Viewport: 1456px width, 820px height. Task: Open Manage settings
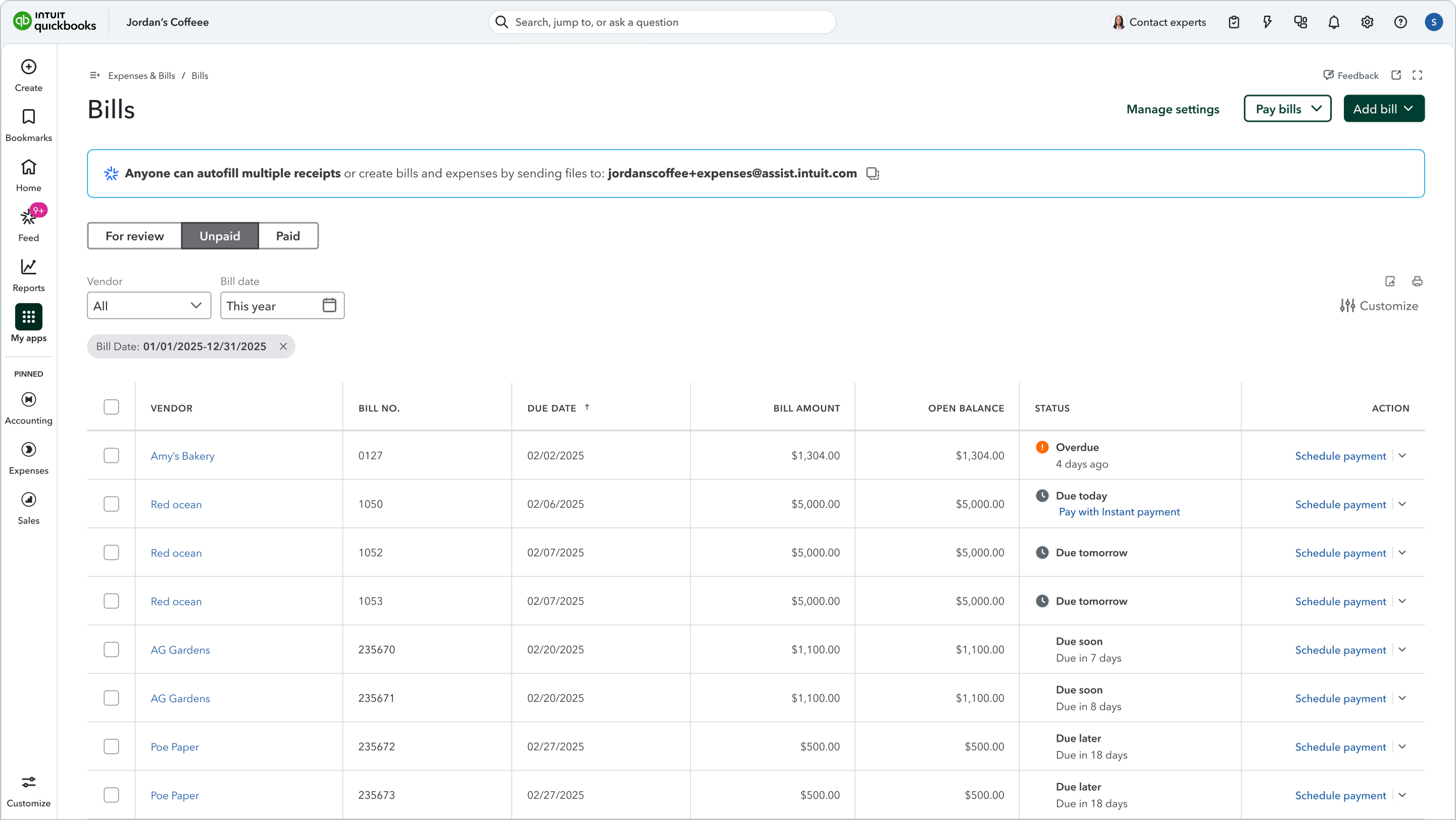point(1173,109)
